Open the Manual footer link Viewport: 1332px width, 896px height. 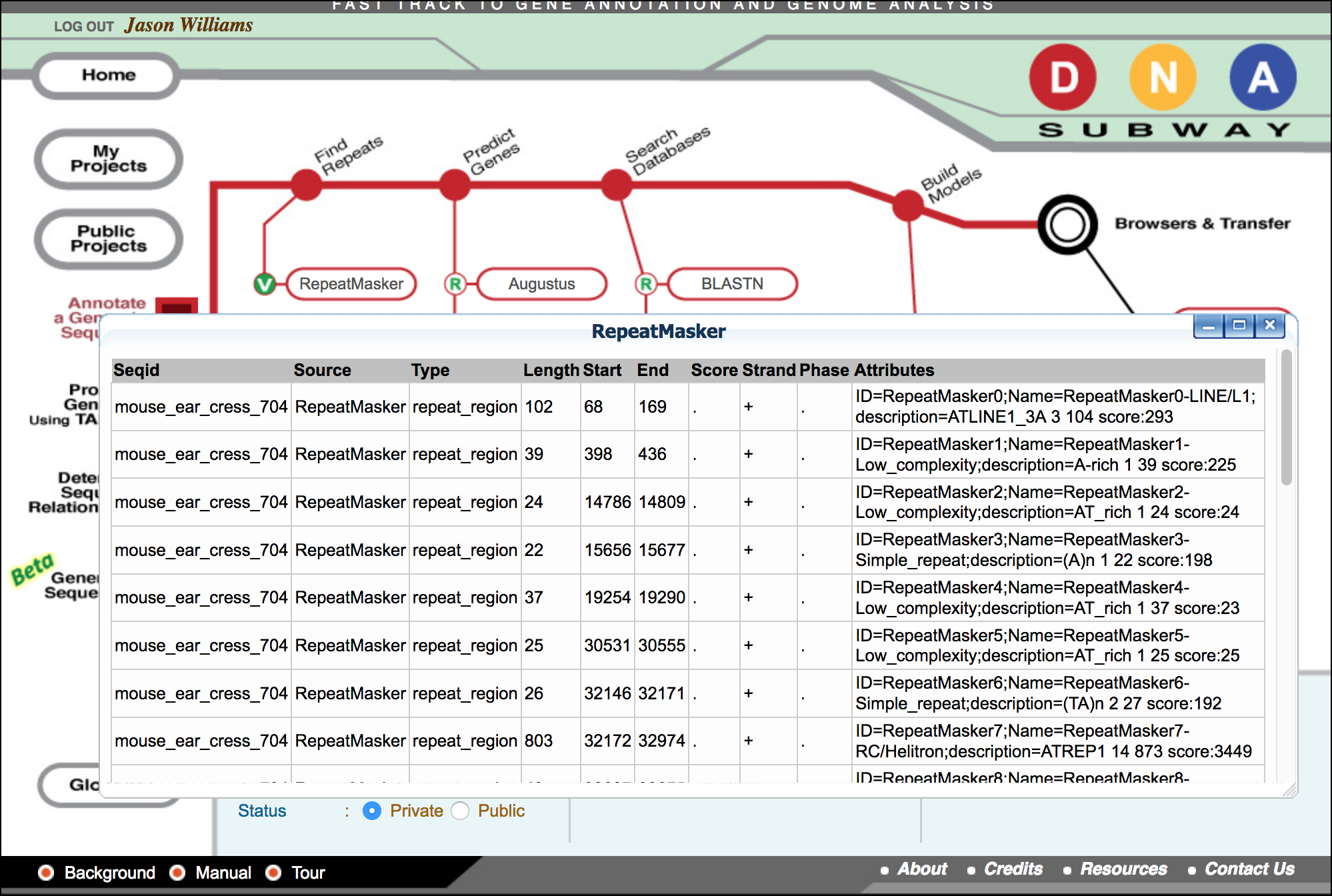click(223, 873)
